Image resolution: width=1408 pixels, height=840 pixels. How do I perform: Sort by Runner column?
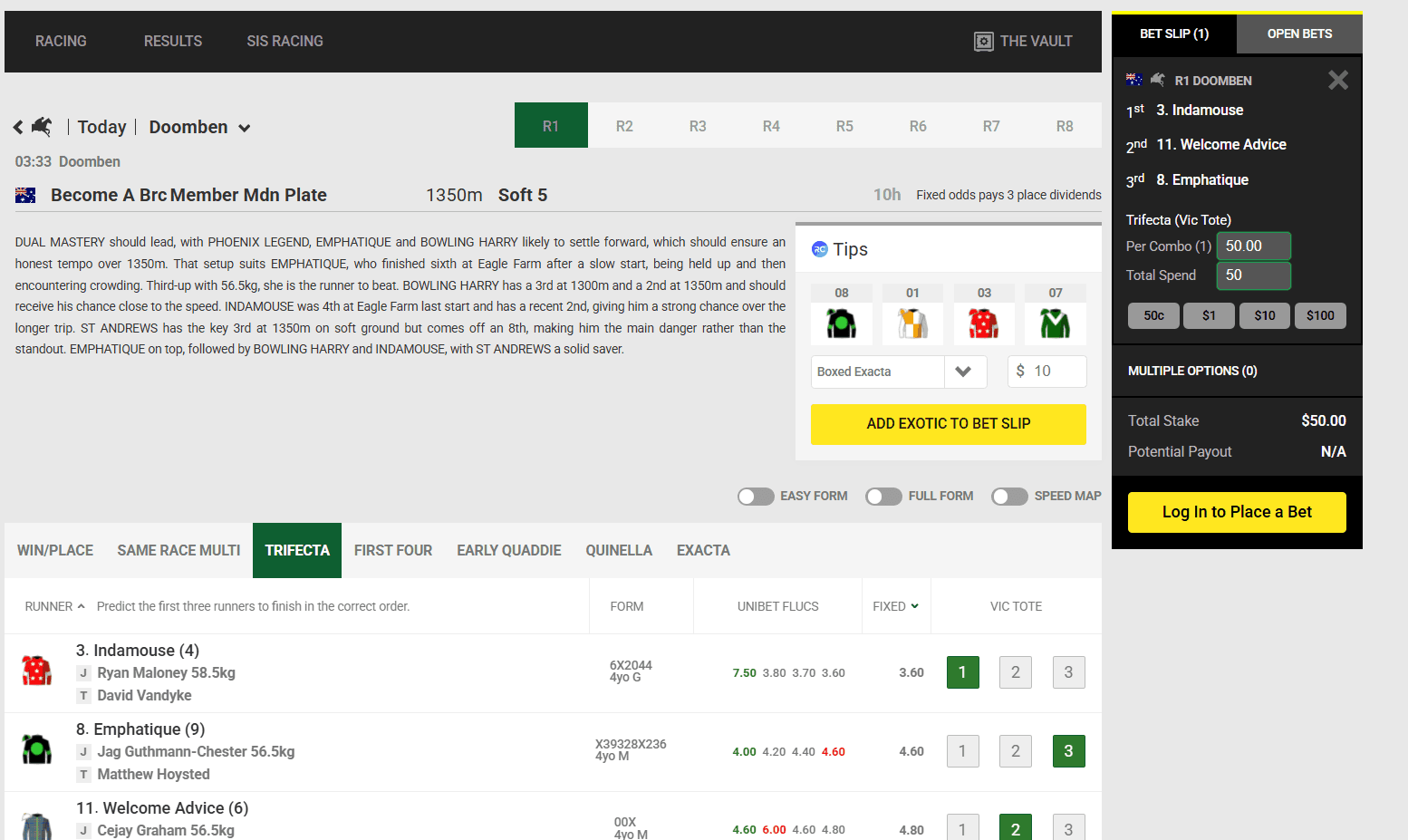click(55, 606)
